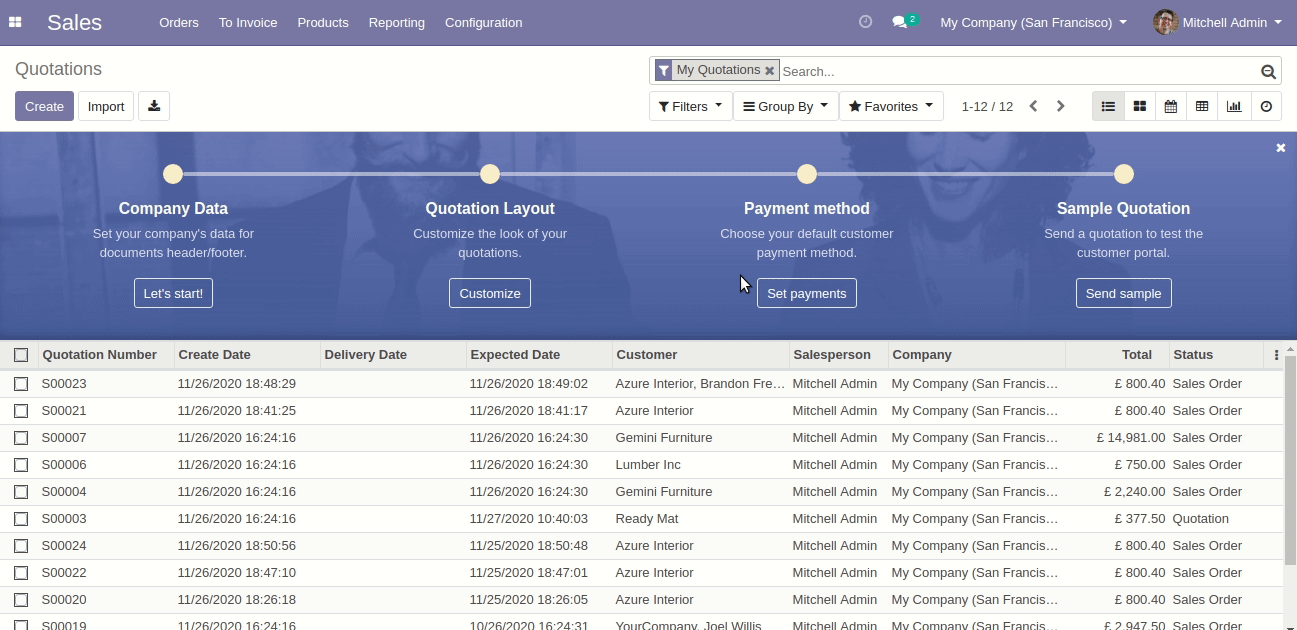Click the pager 1-12 / 12 range
This screenshot has height=630, width=1297.
tap(987, 106)
